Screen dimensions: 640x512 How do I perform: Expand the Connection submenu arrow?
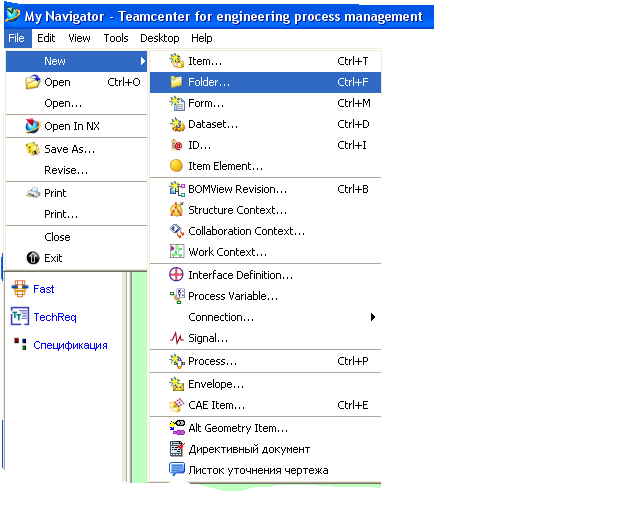coord(373,317)
